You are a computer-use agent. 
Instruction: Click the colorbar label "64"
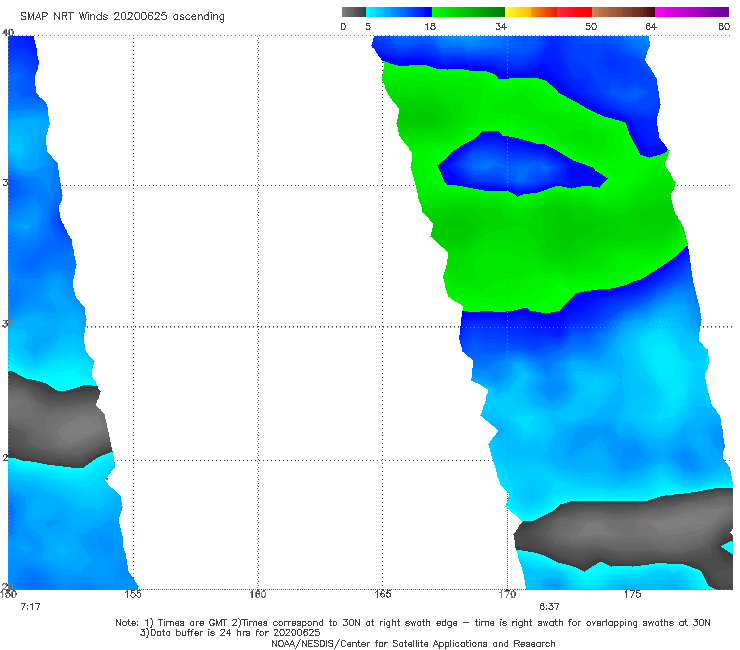(651, 27)
